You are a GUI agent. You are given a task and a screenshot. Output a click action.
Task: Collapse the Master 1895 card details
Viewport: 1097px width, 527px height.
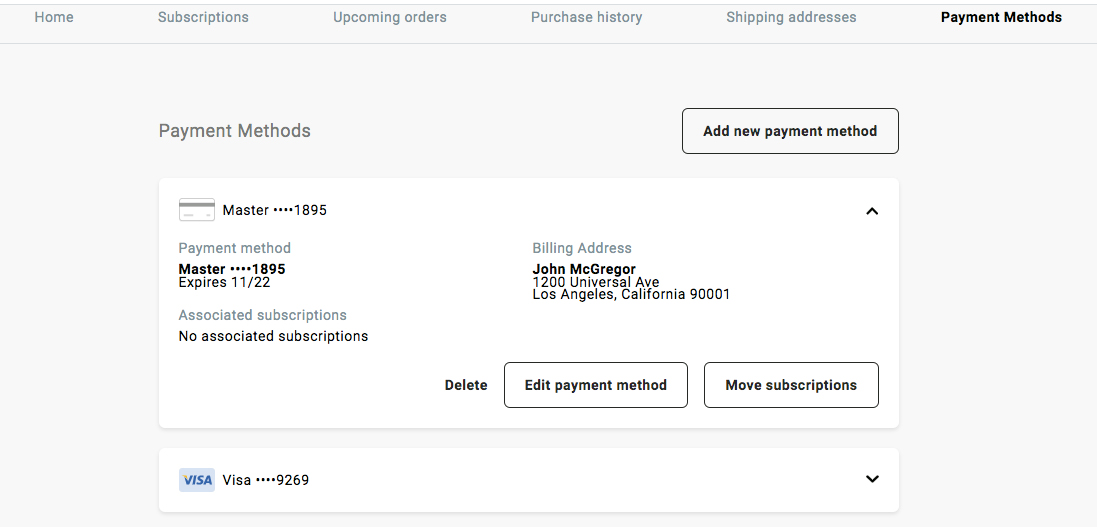pos(872,211)
